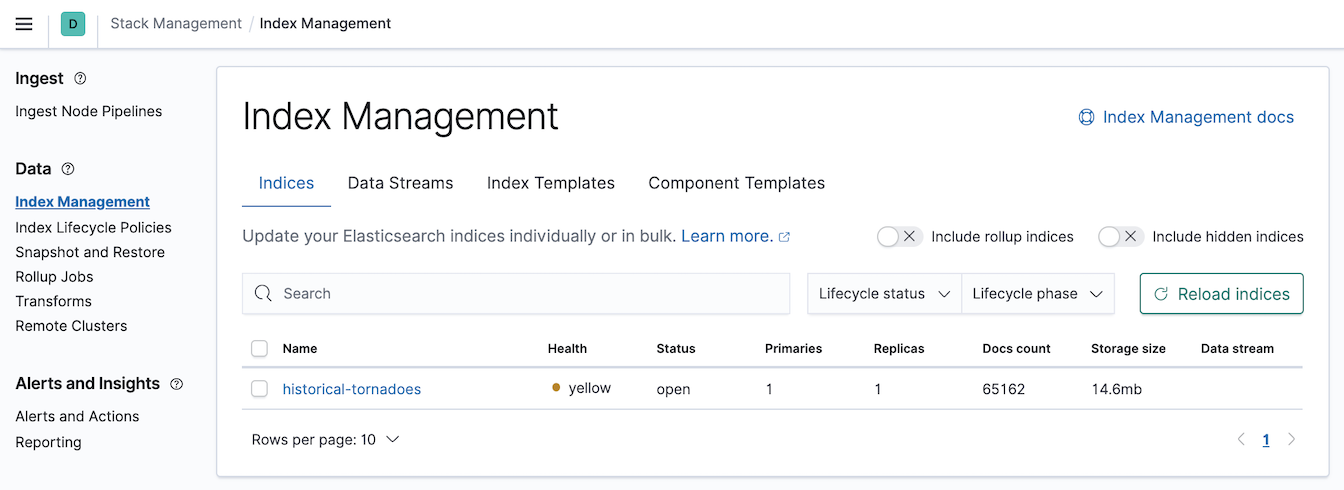Click the green D space avatar
Screen dimensions: 1344x490
coord(73,24)
